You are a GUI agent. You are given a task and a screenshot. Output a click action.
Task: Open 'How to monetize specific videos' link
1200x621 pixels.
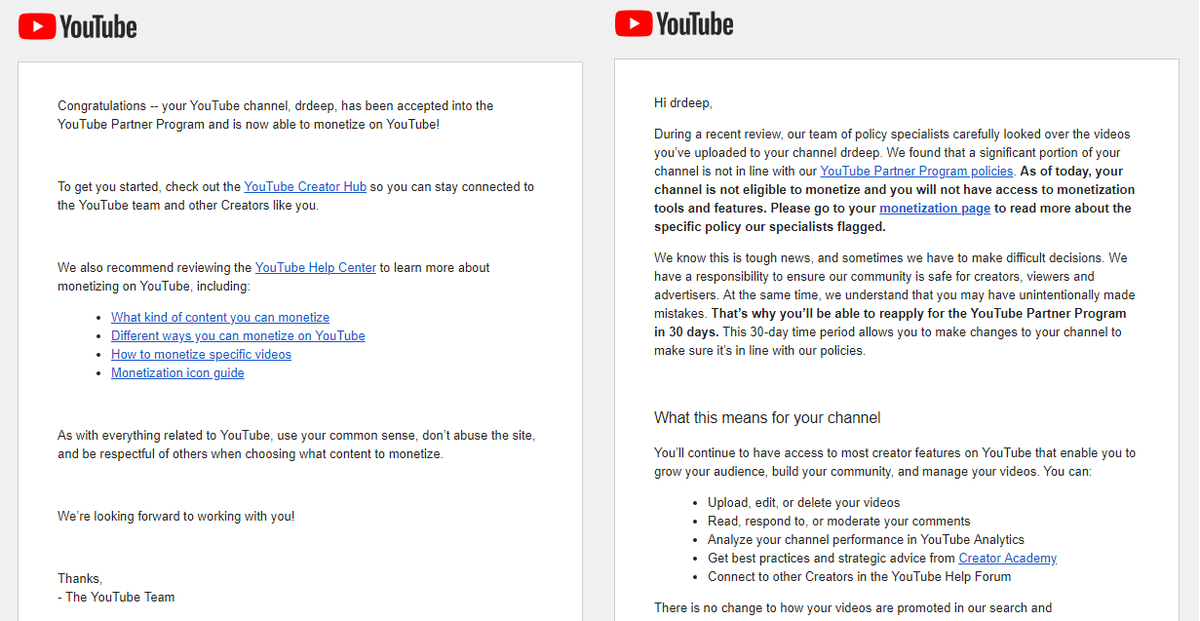[x=201, y=354]
